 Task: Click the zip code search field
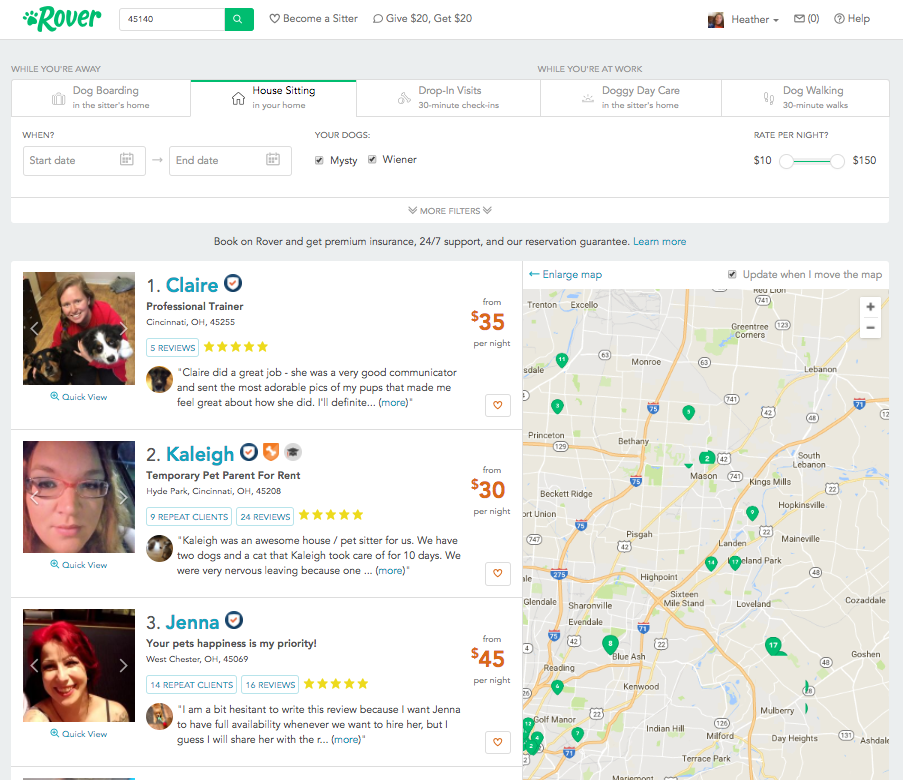(x=172, y=19)
